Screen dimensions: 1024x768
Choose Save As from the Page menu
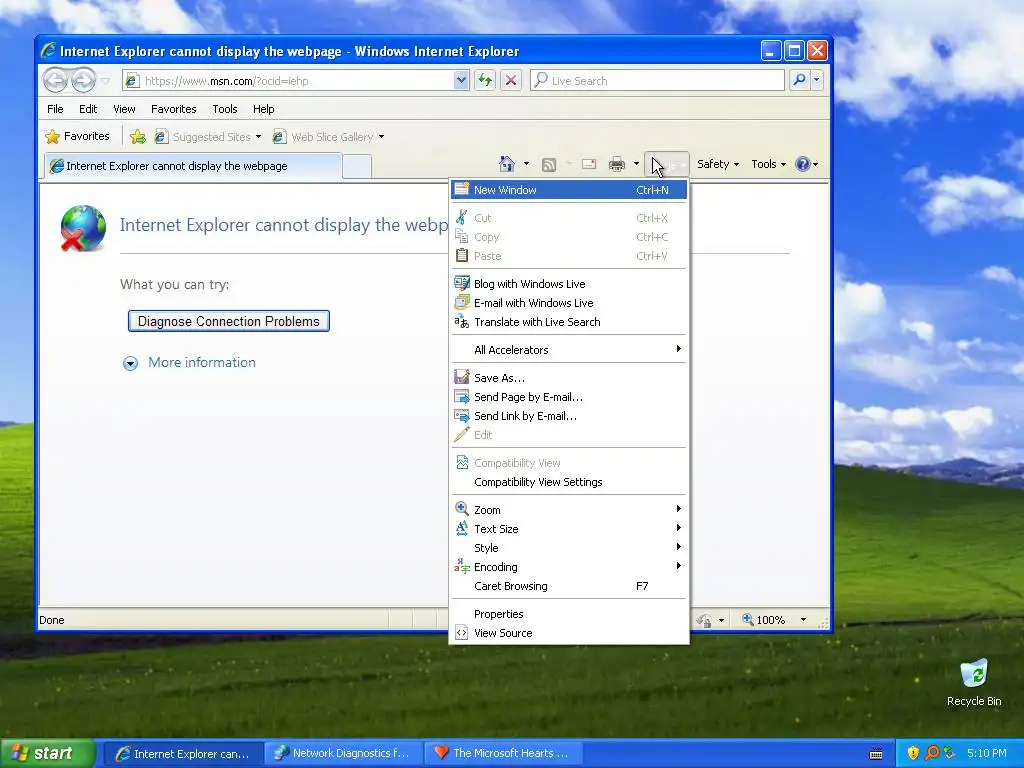click(x=569, y=378)
